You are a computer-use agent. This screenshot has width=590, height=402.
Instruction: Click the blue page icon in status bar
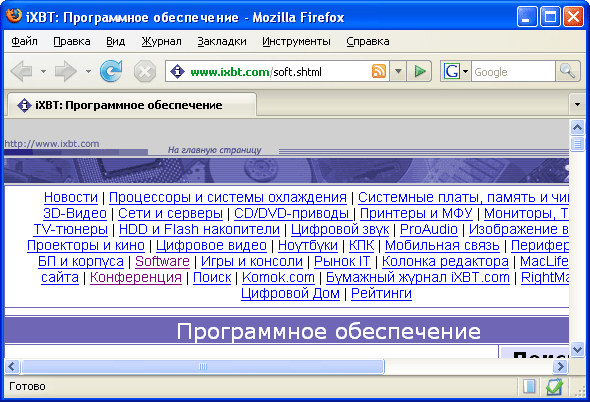pyautogui.click(x=529, y=386)
